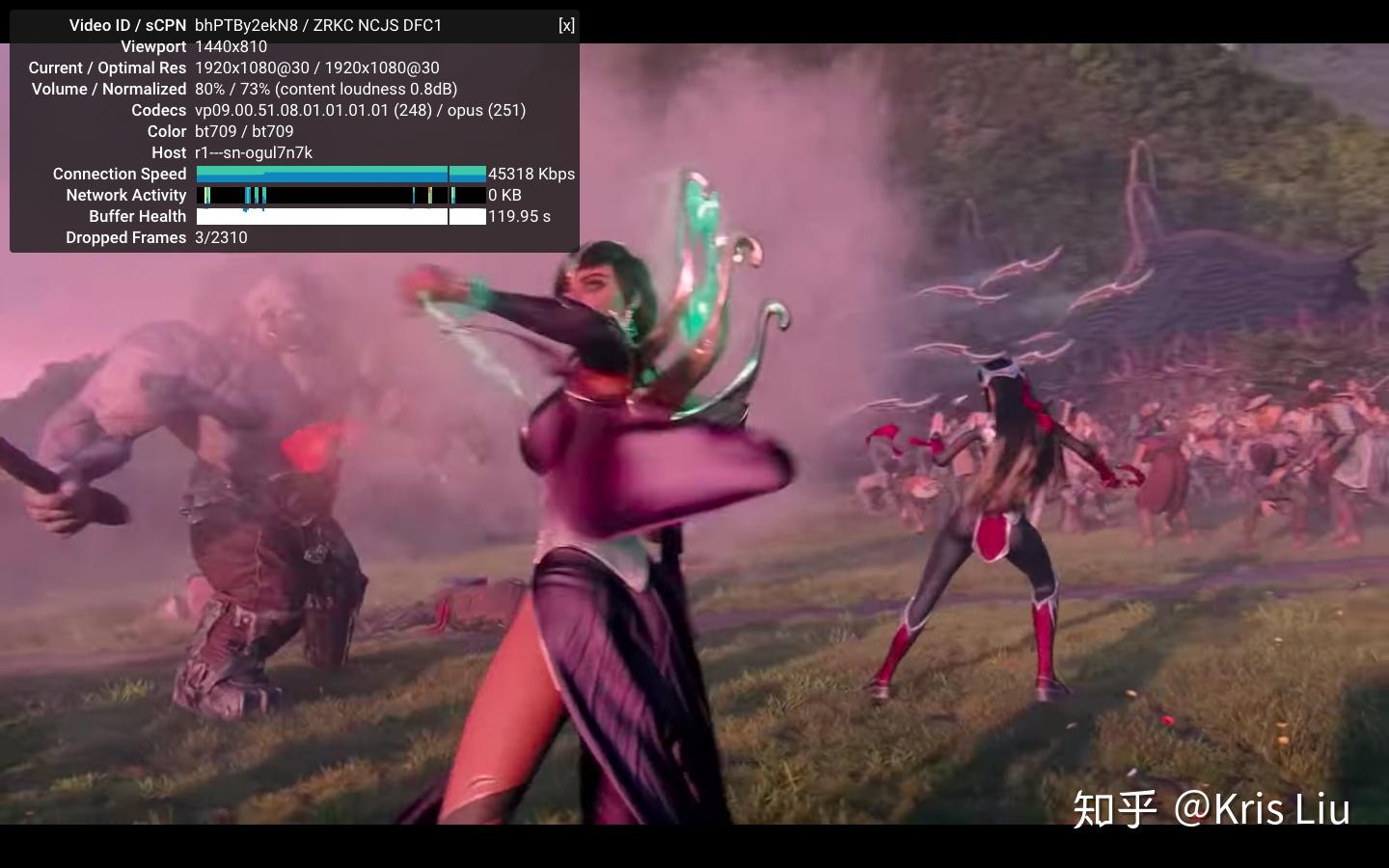Click the Viewport label
The image size is (1389, 868).
pyautogui.click(x=153, y=46)
